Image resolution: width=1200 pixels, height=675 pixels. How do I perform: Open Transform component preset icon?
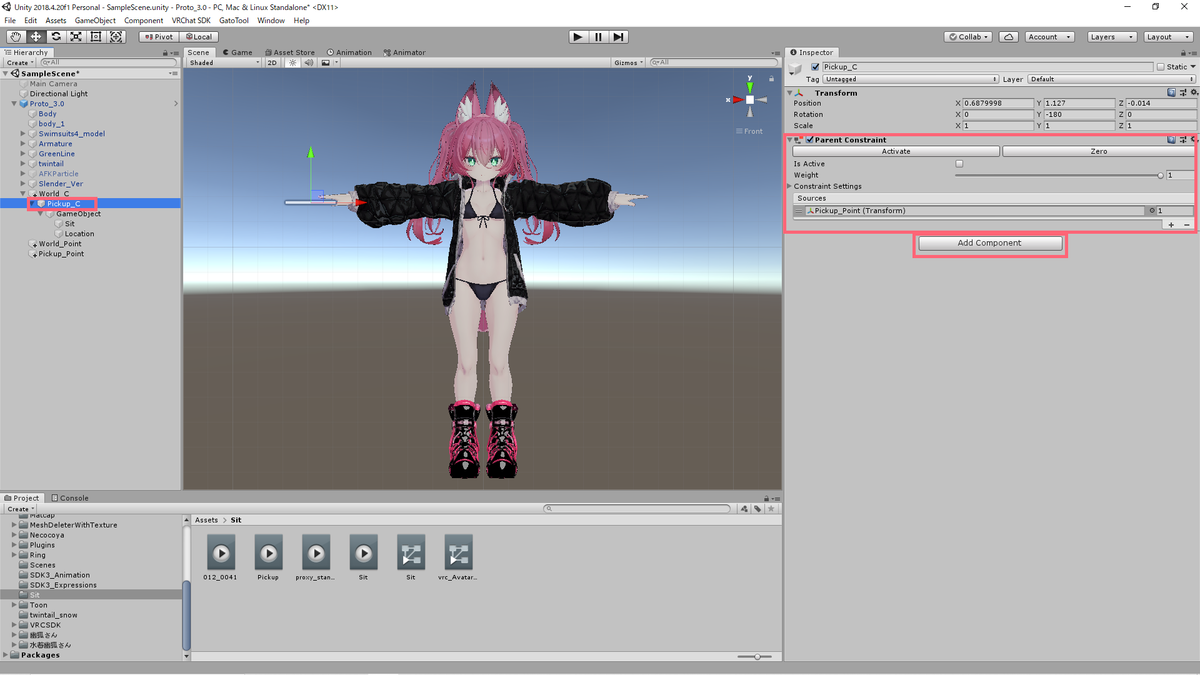pyautogui.click(x=1183, y=93)
